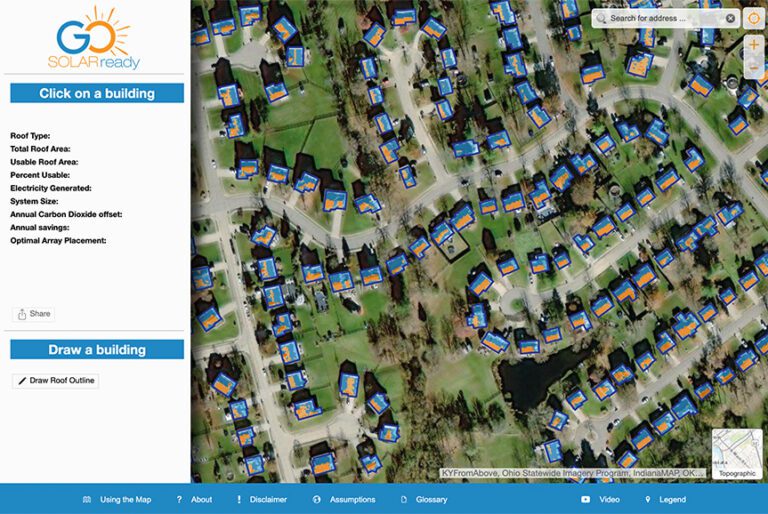768x514 pixels.
Task: Click the pencil icon for drawing roof
Action: [x=22, y=381]
